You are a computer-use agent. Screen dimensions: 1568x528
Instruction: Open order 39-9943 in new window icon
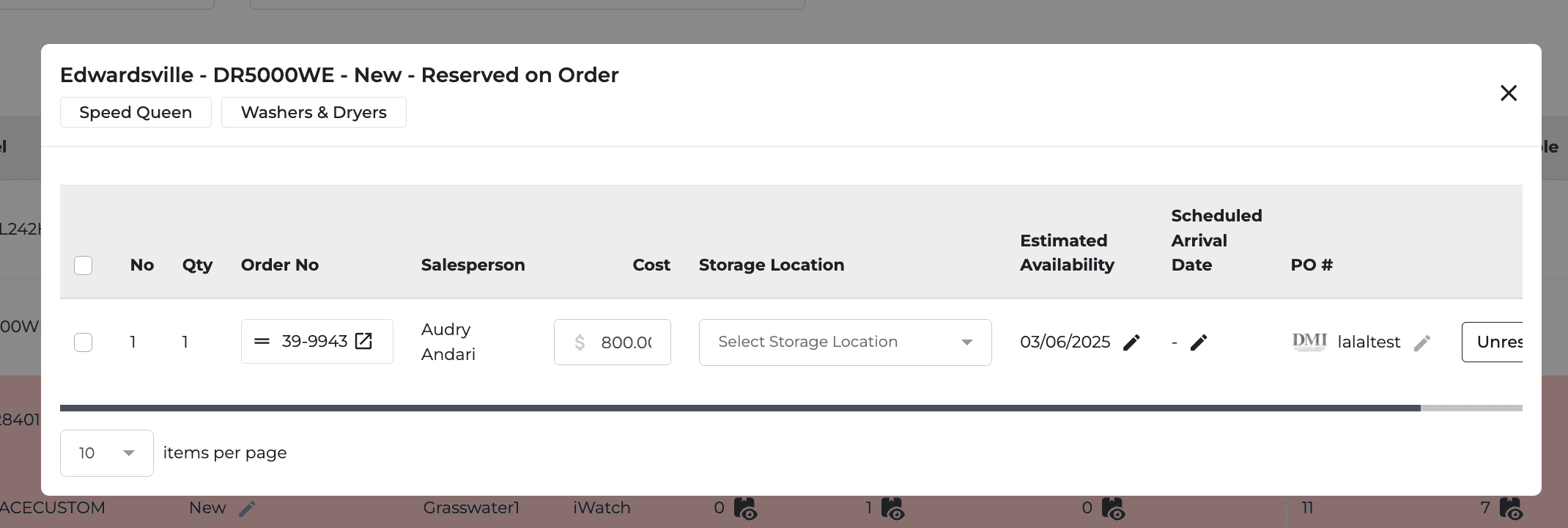click(x=363, y=341)
